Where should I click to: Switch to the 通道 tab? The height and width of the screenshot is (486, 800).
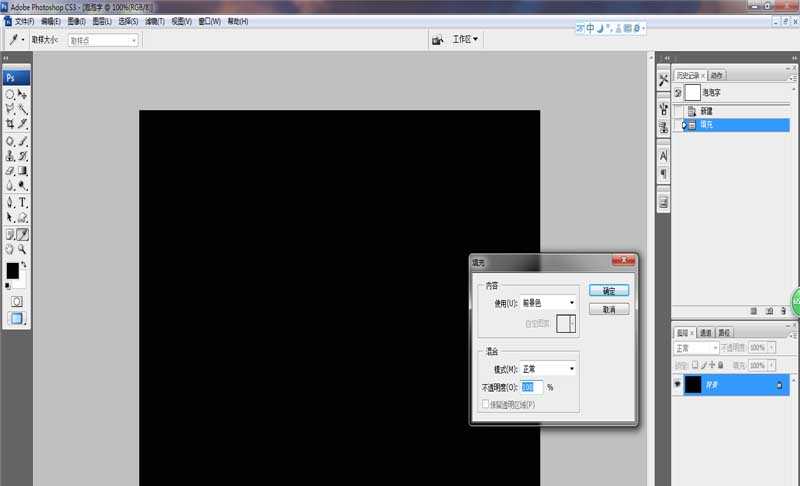pyautogui.click(x=705, y=332)
